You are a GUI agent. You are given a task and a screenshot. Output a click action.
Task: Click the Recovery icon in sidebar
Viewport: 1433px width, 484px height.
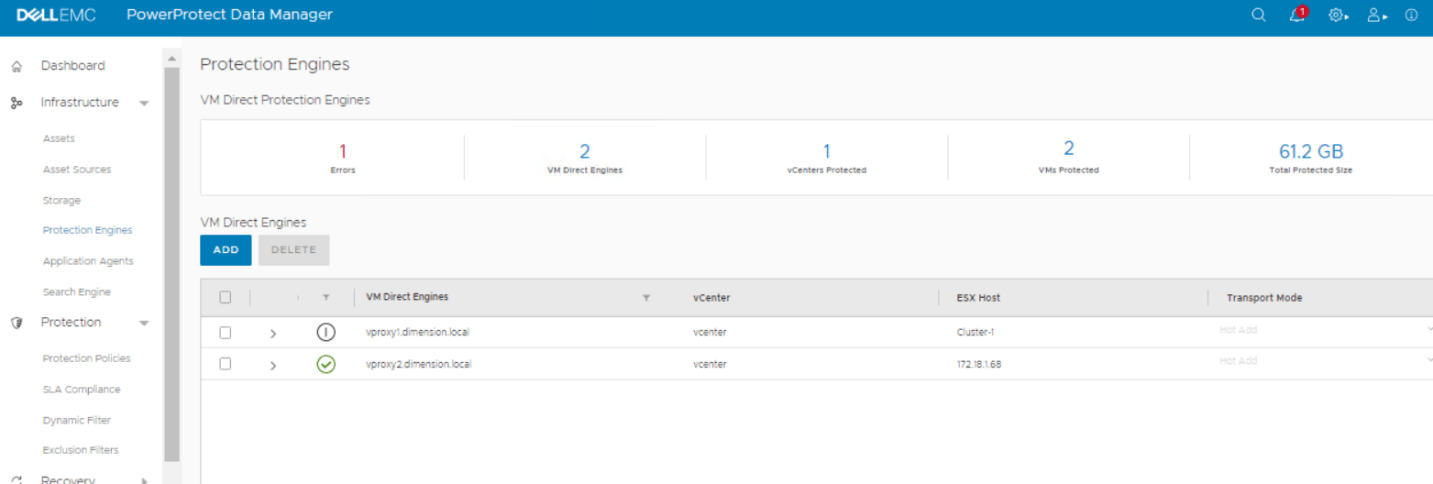[16, 480]
